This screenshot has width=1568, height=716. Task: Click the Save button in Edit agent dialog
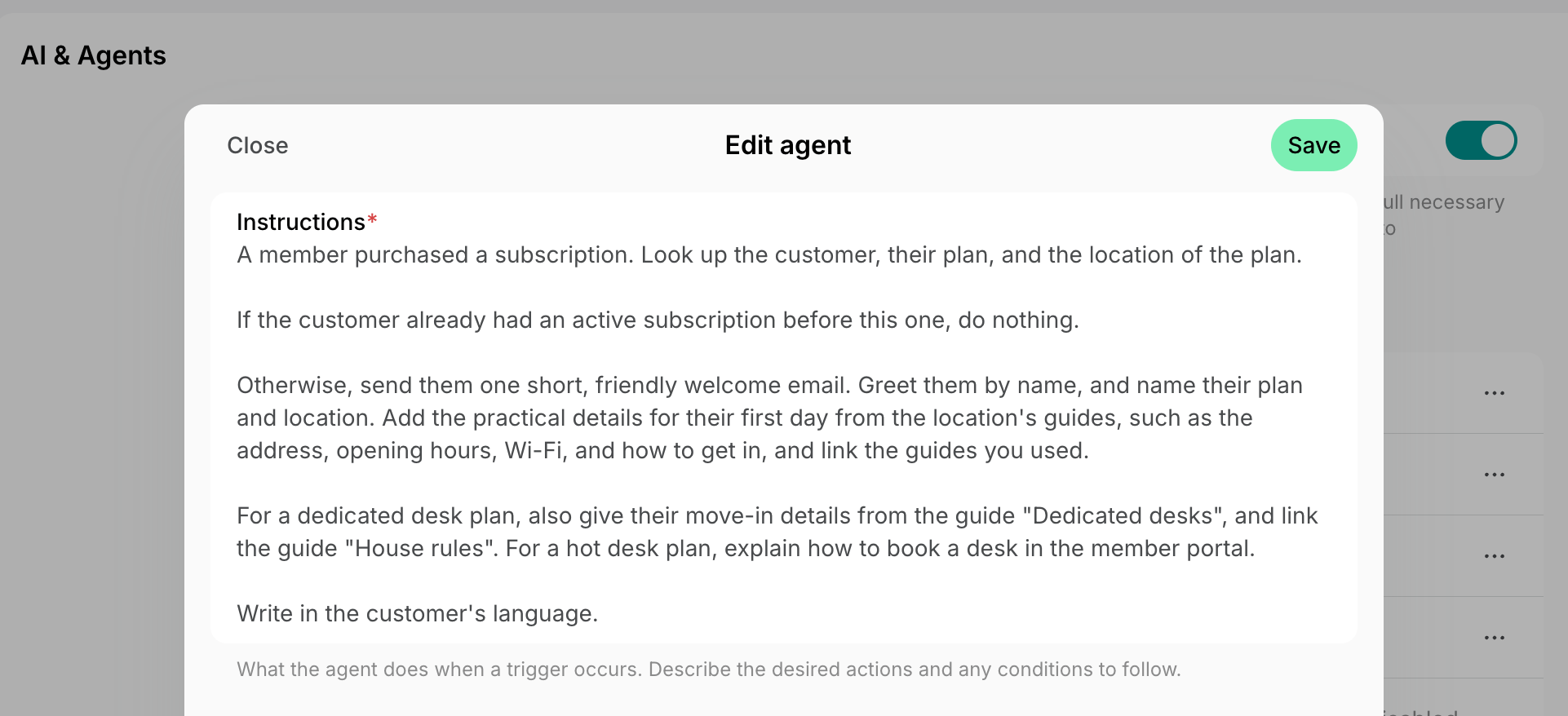[1313, 145]
